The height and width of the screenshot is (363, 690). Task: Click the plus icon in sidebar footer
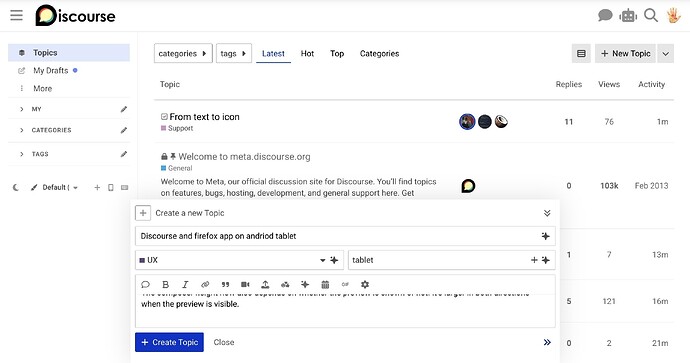point(97,187)
